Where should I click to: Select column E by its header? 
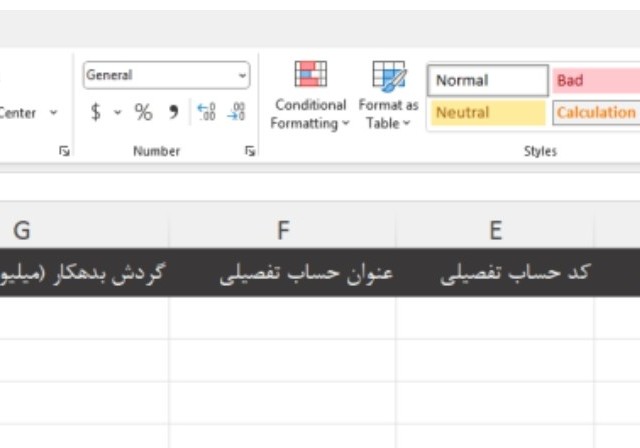point(495,231)
